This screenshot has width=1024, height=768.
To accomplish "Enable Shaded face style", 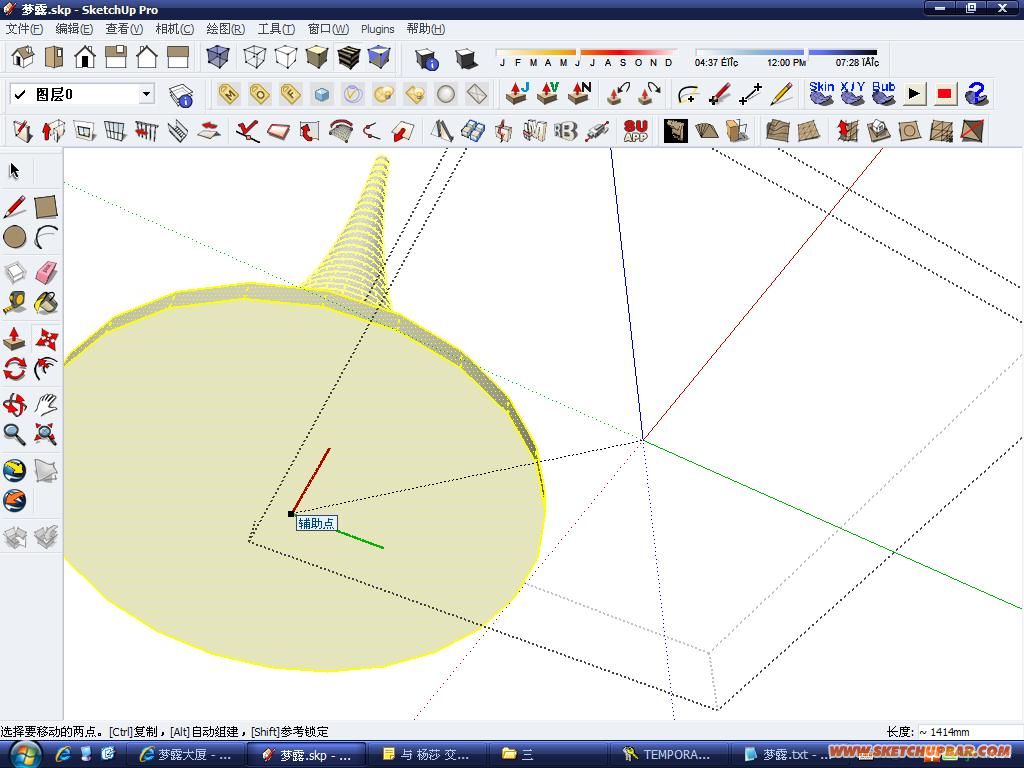I will click(x=317, y=57).
